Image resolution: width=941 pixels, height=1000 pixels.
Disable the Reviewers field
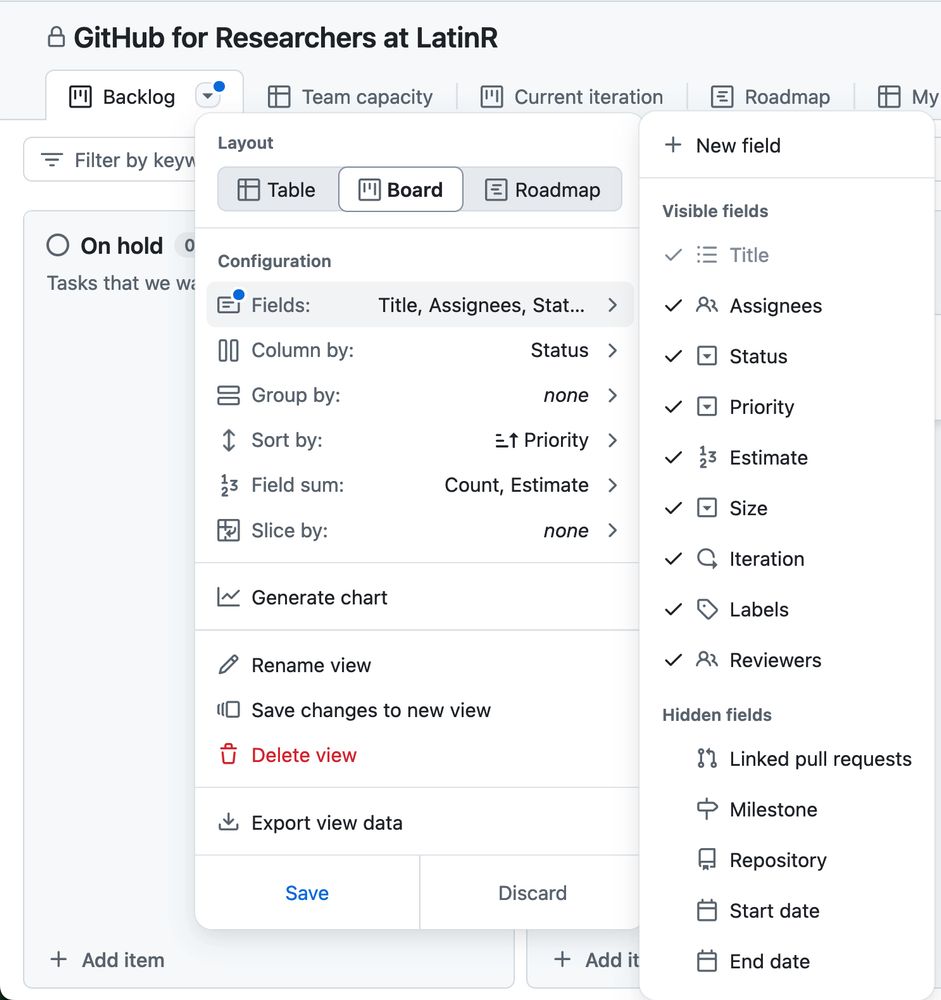(x=673, y=660)
